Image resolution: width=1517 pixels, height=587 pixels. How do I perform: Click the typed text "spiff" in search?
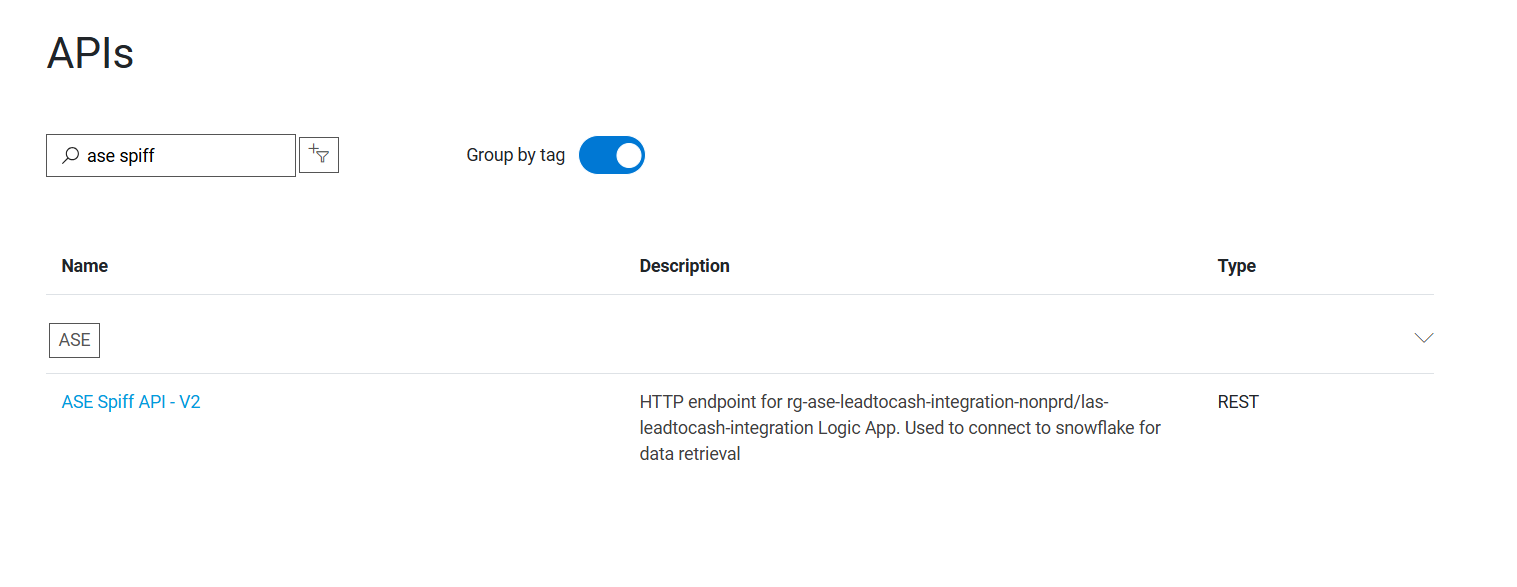point(138,156)
